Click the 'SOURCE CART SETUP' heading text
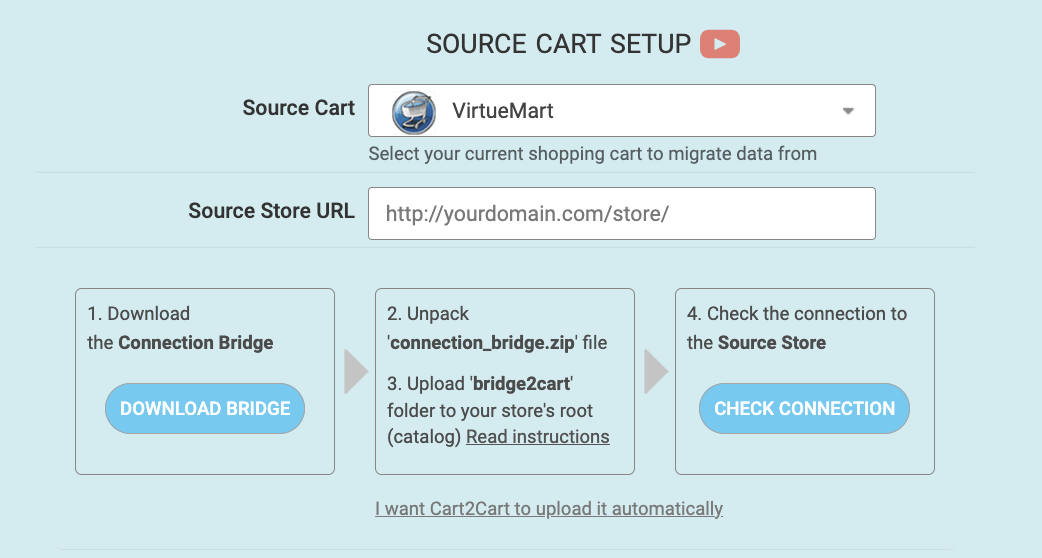Viewport: 1042px width, 558px height. click(x=558, y=45)
